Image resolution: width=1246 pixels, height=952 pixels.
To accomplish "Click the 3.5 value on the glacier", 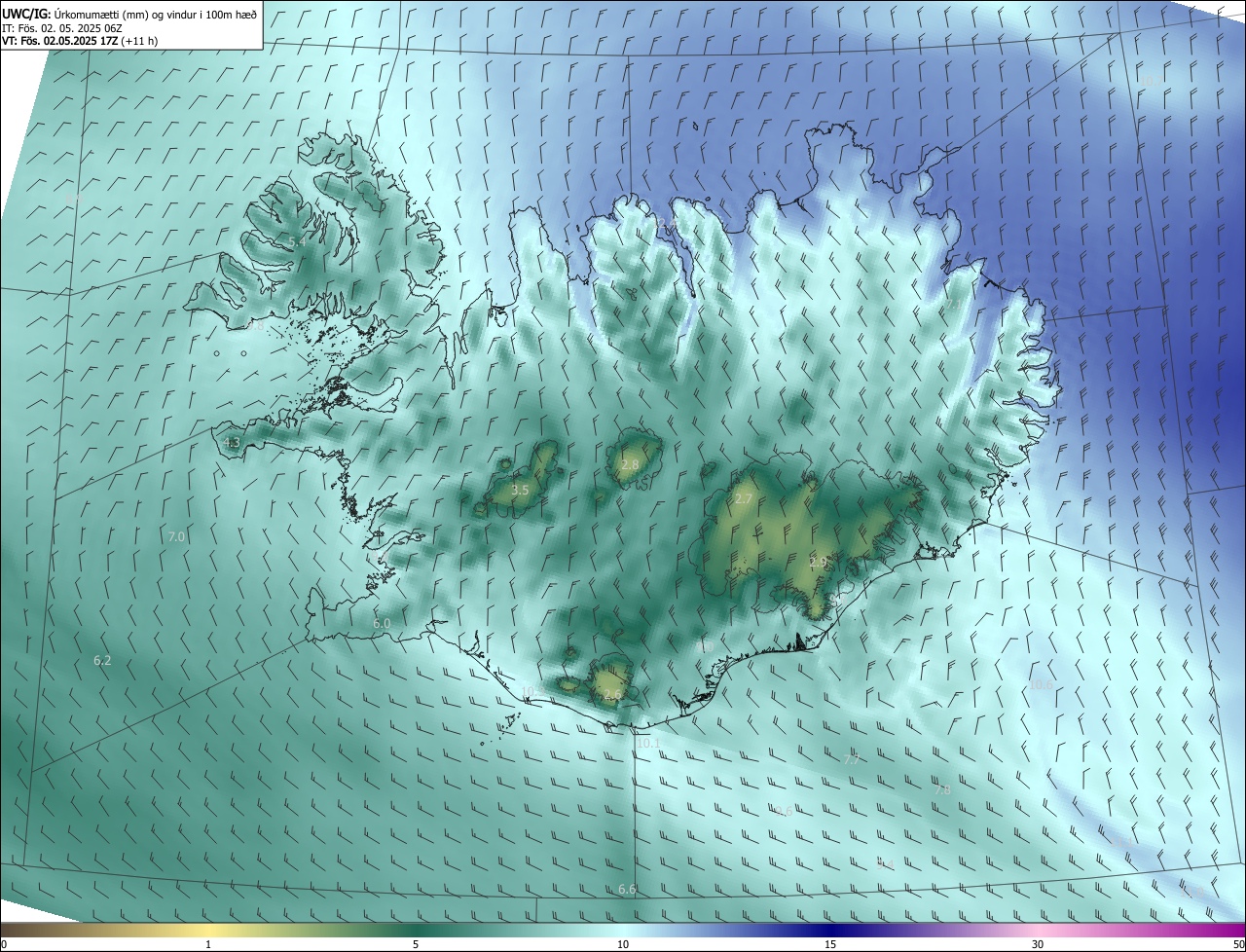I will pos(520,490).
